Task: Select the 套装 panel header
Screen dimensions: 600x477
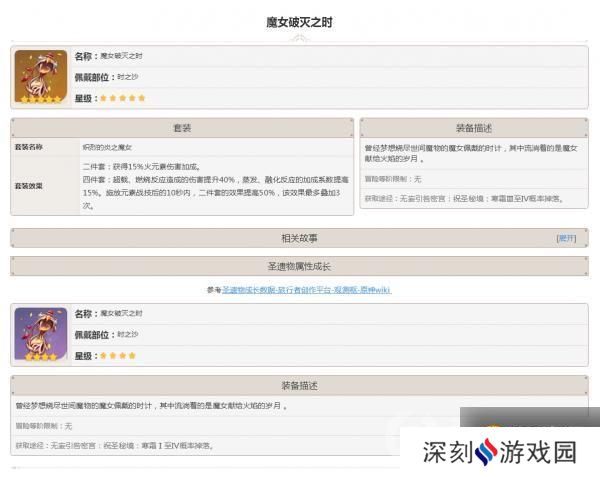Action: click(x=182, y=128)
